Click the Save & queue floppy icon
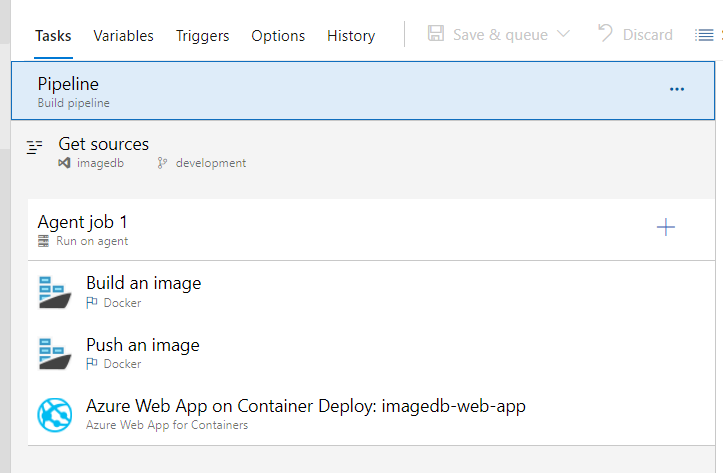 [436, 34]
